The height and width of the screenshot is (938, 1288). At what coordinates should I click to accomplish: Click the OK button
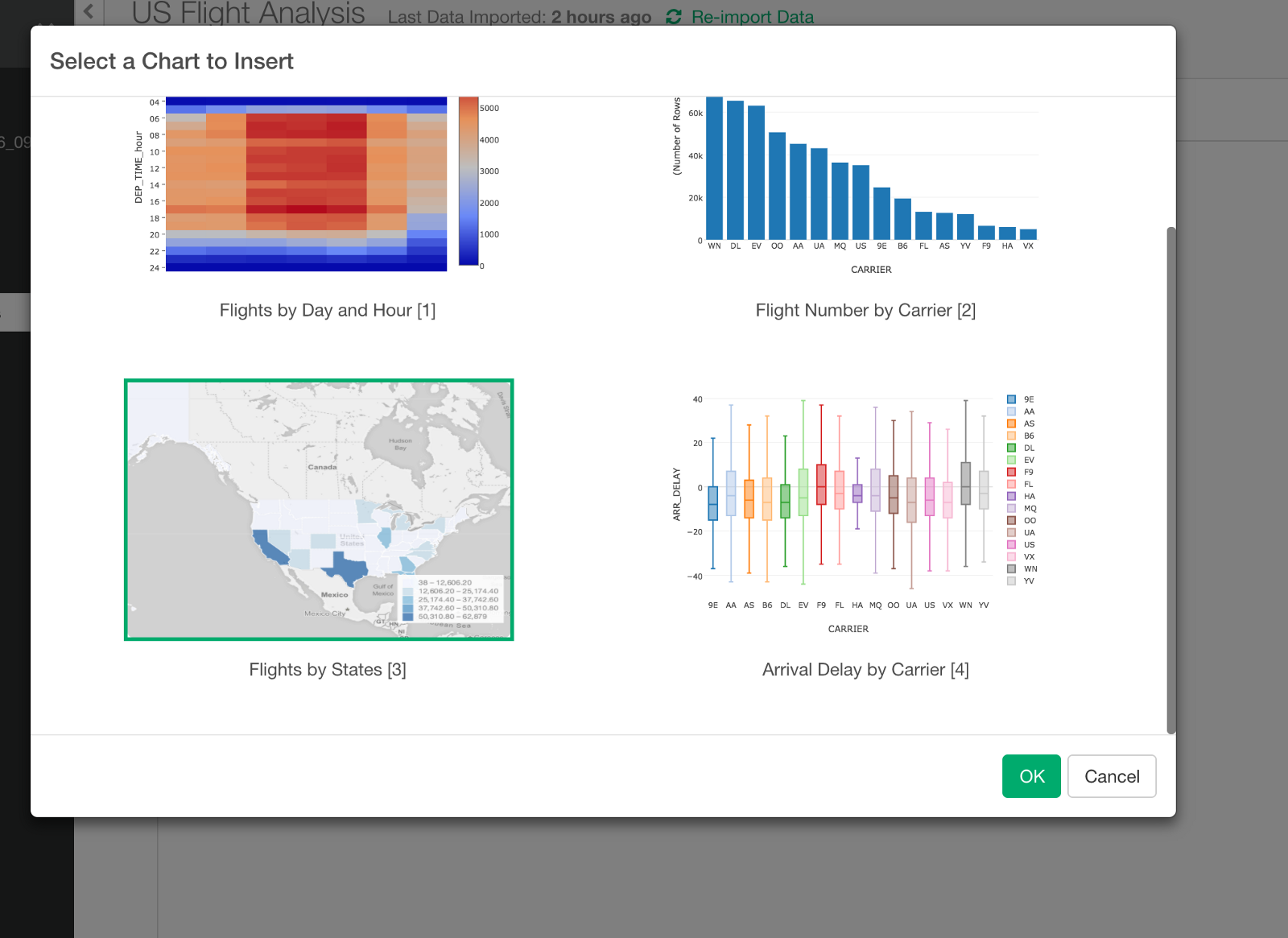(1031, 776)
